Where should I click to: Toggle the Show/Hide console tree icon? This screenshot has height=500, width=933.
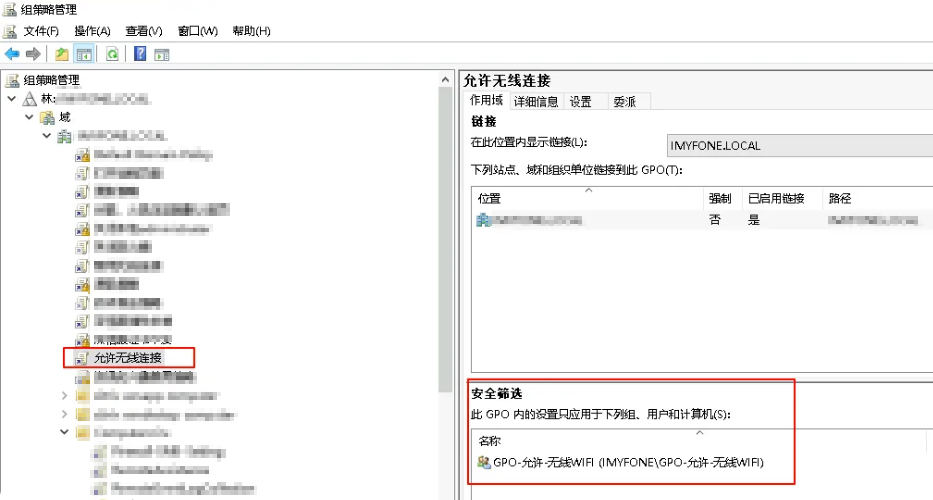[84, 54]
